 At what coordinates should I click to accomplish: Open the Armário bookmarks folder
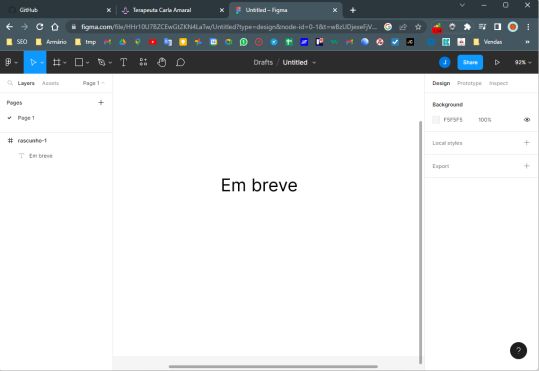point(51,42)
